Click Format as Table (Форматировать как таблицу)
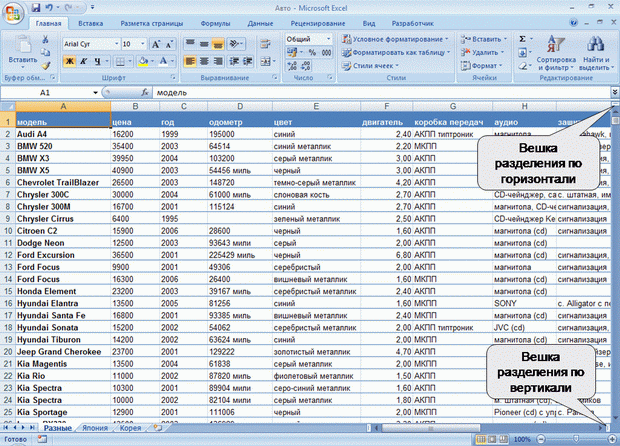The image size is (620, 446). click(396, 52)
